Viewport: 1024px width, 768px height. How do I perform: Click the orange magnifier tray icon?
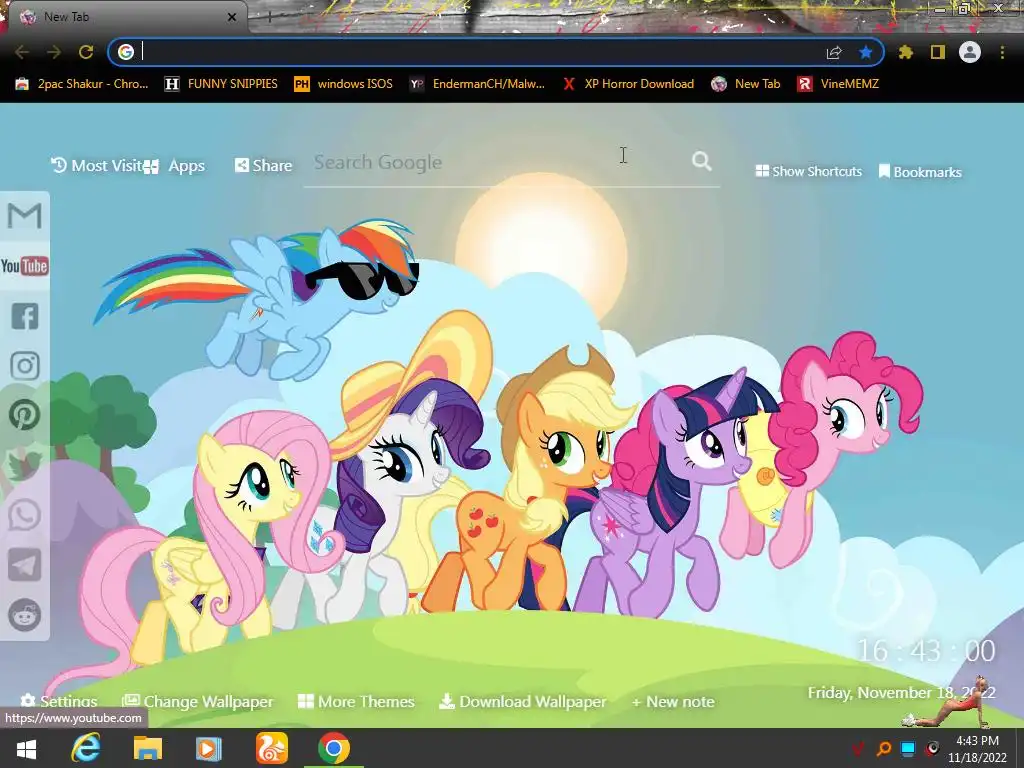coord(884,748)
